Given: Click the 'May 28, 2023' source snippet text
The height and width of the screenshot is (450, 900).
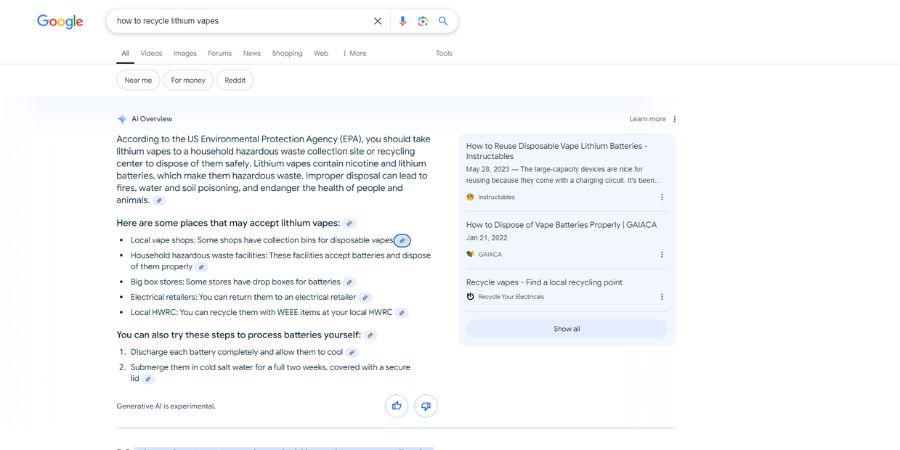Looking at the screenshot, I should pos(563,175).
